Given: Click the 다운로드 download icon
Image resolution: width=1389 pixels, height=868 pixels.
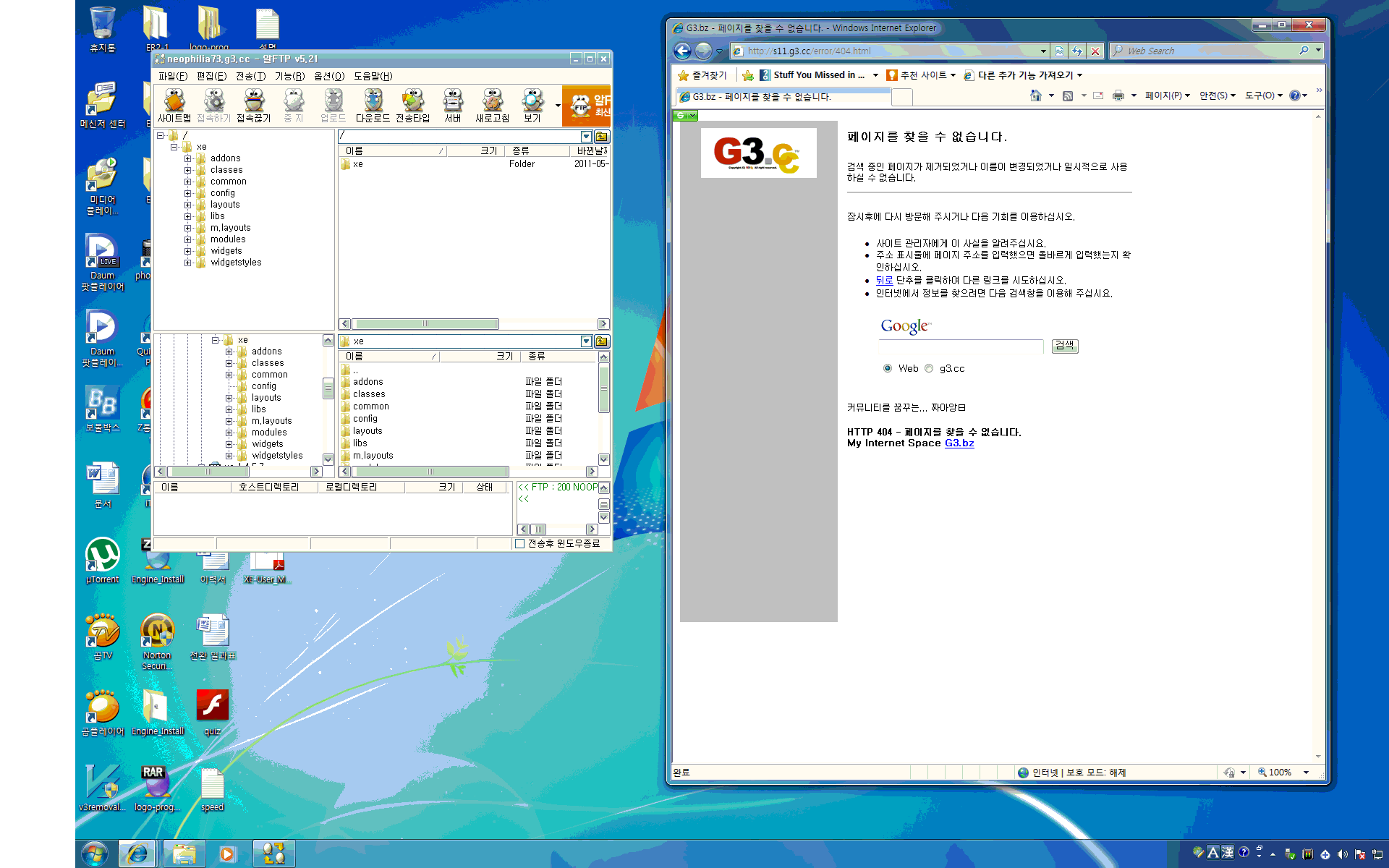Looking at the screenshot, I should click(x=373, y=106).
